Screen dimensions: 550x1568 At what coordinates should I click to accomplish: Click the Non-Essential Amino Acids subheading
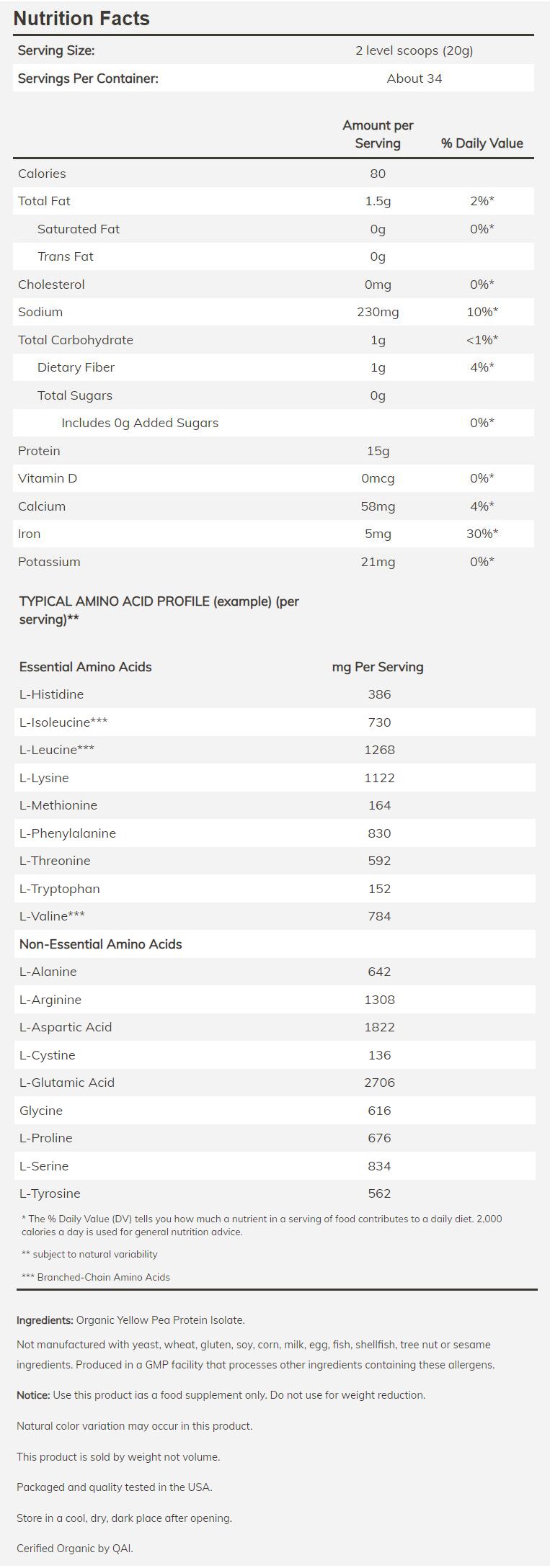tap(100, 944)
